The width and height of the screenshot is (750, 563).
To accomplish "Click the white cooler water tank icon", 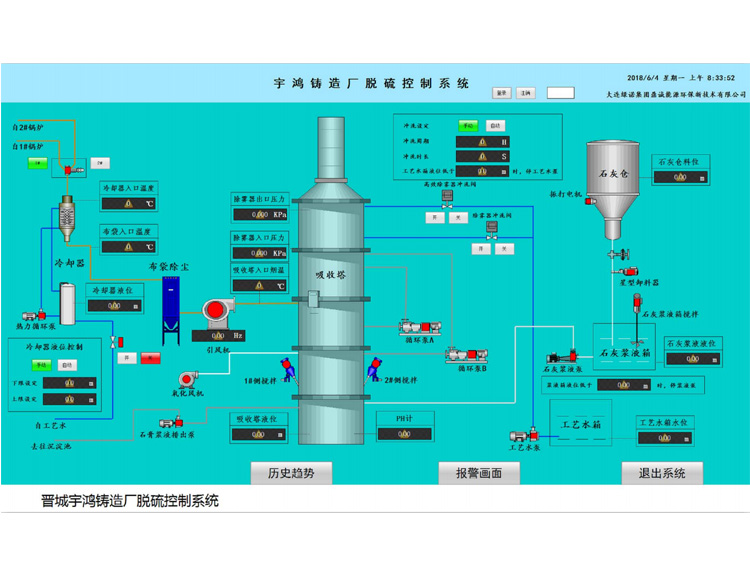I will [x=67, y=304].
